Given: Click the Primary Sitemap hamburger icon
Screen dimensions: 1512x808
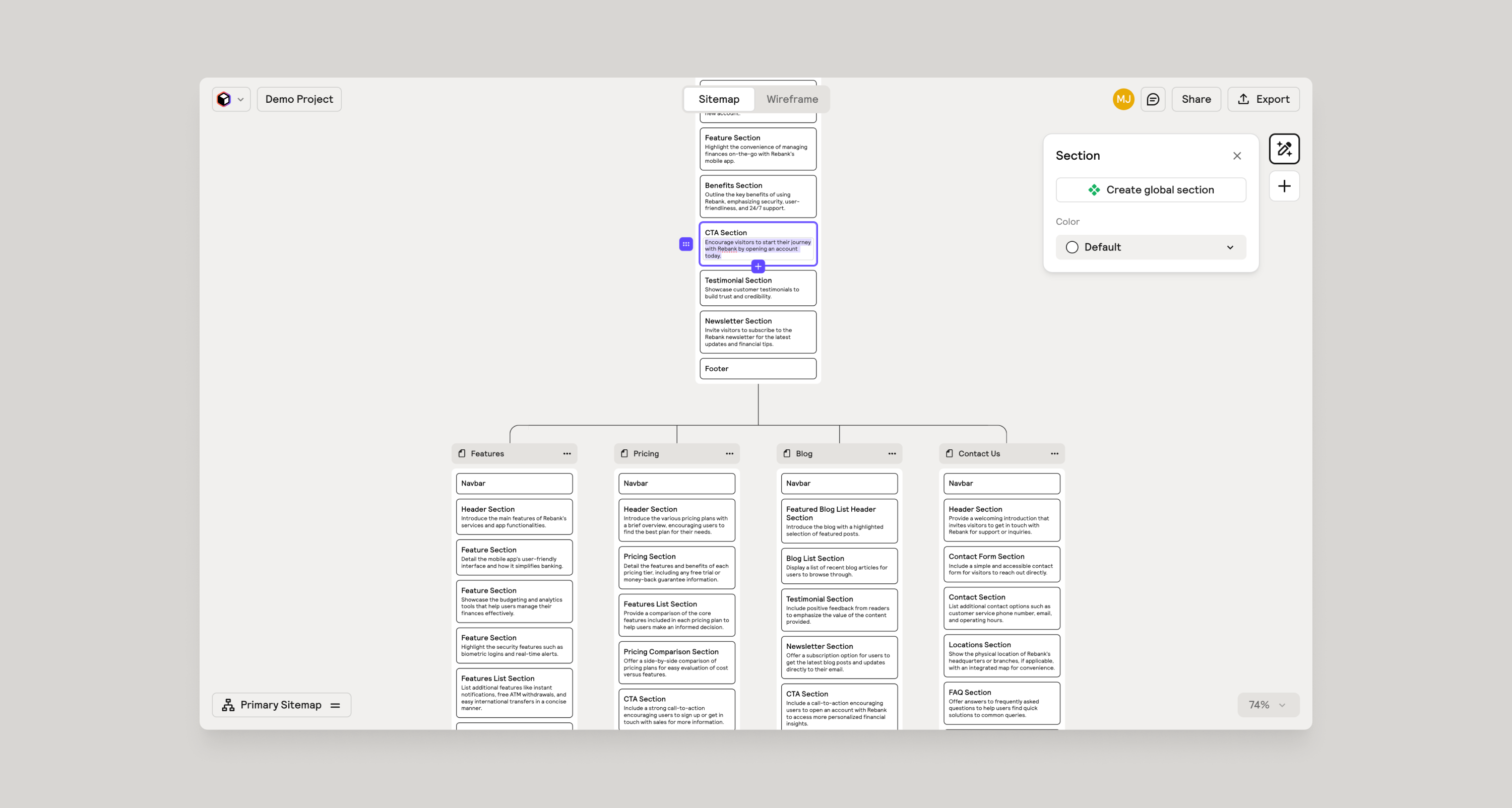Looking at the screenshot, I should coord(335,705).
